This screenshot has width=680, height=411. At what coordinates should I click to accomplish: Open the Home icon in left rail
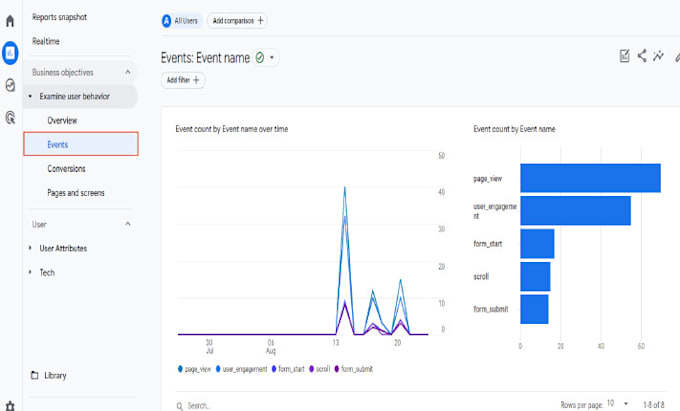point(10,20)
